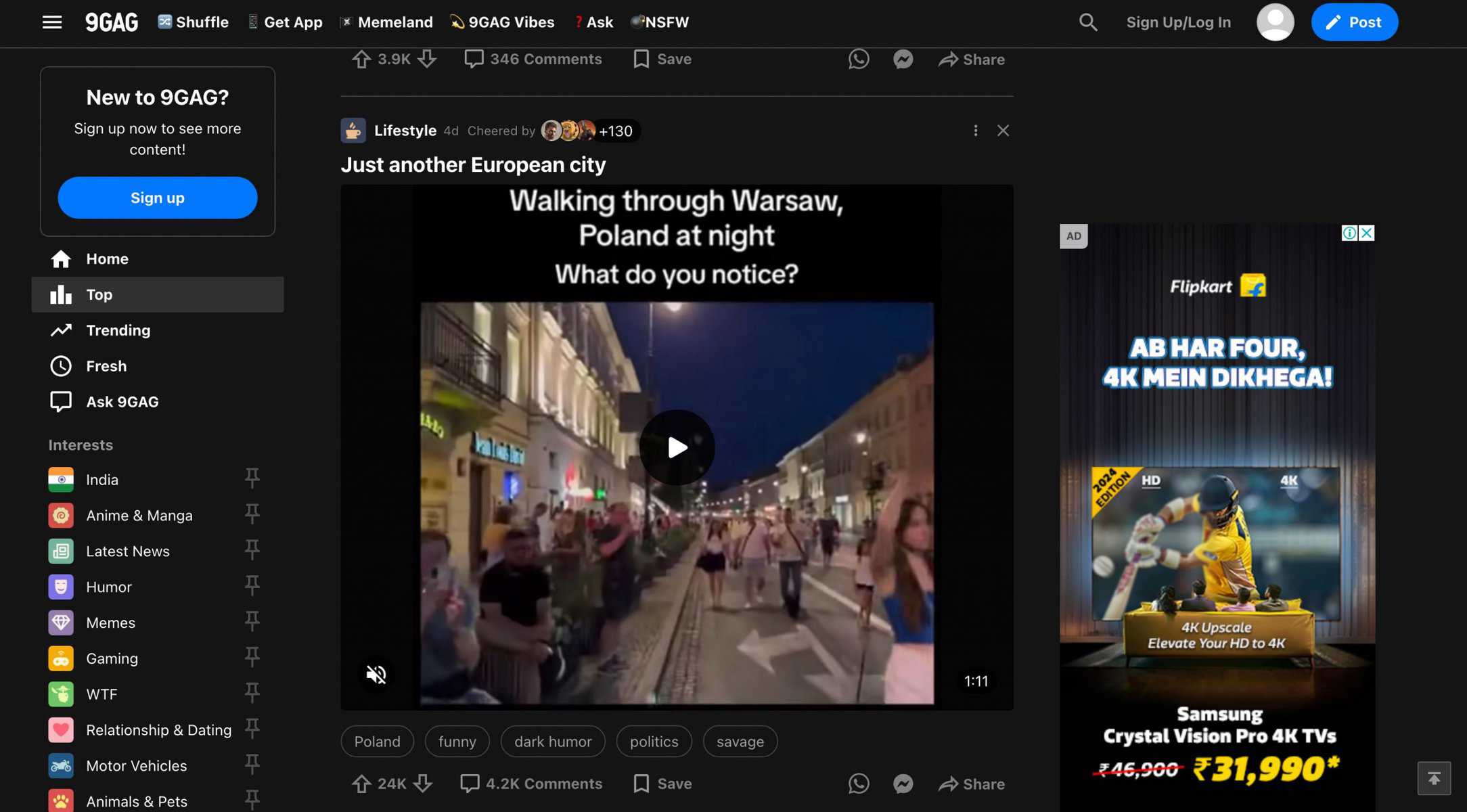
Task: Select the dark humor tag
Action: 553,742
